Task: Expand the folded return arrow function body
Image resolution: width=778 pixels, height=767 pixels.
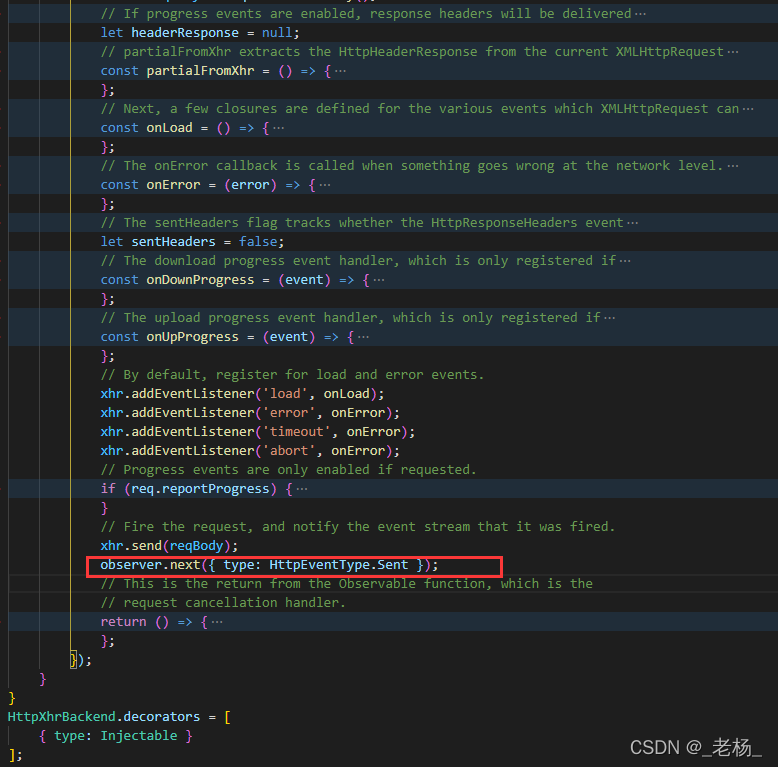Action: pyautogui.click(x=217, y=622)
